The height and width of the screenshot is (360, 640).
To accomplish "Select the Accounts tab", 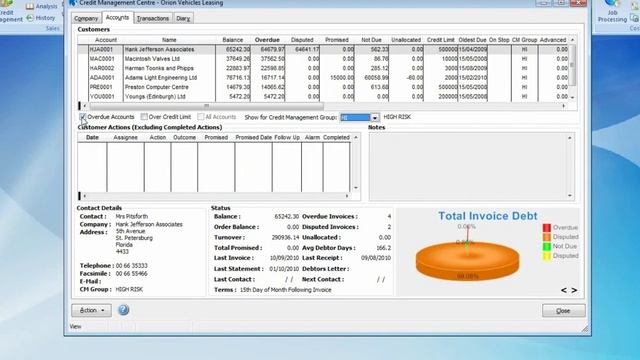I will [117, 18].
